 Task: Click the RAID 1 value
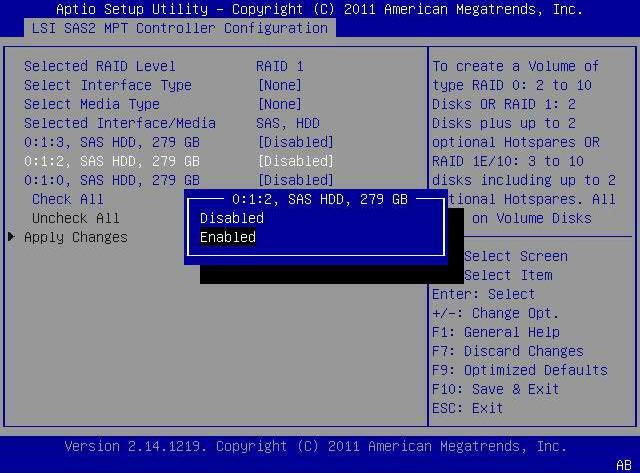pos(280,66)
